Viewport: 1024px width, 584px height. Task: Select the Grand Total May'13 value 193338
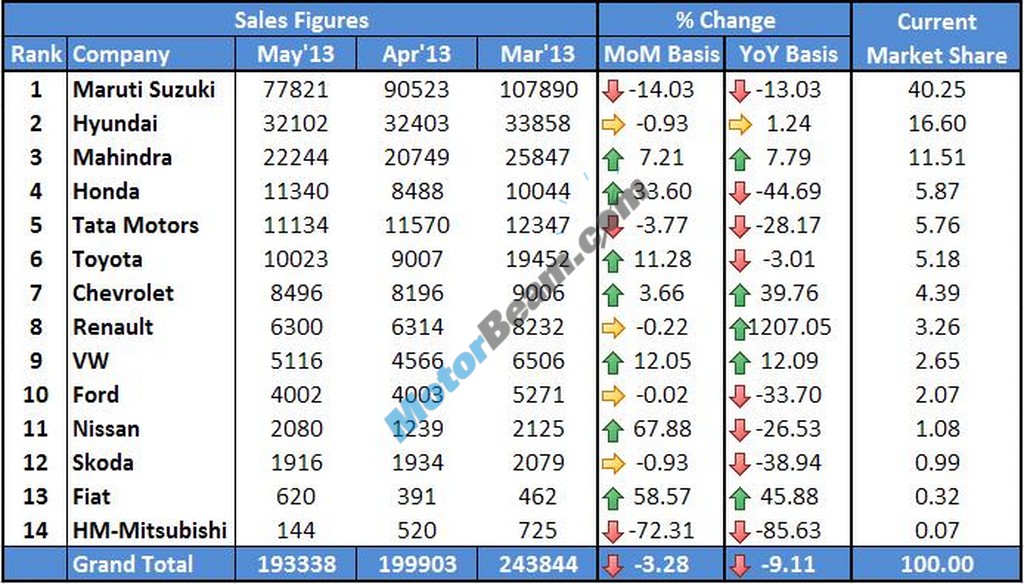296,564
